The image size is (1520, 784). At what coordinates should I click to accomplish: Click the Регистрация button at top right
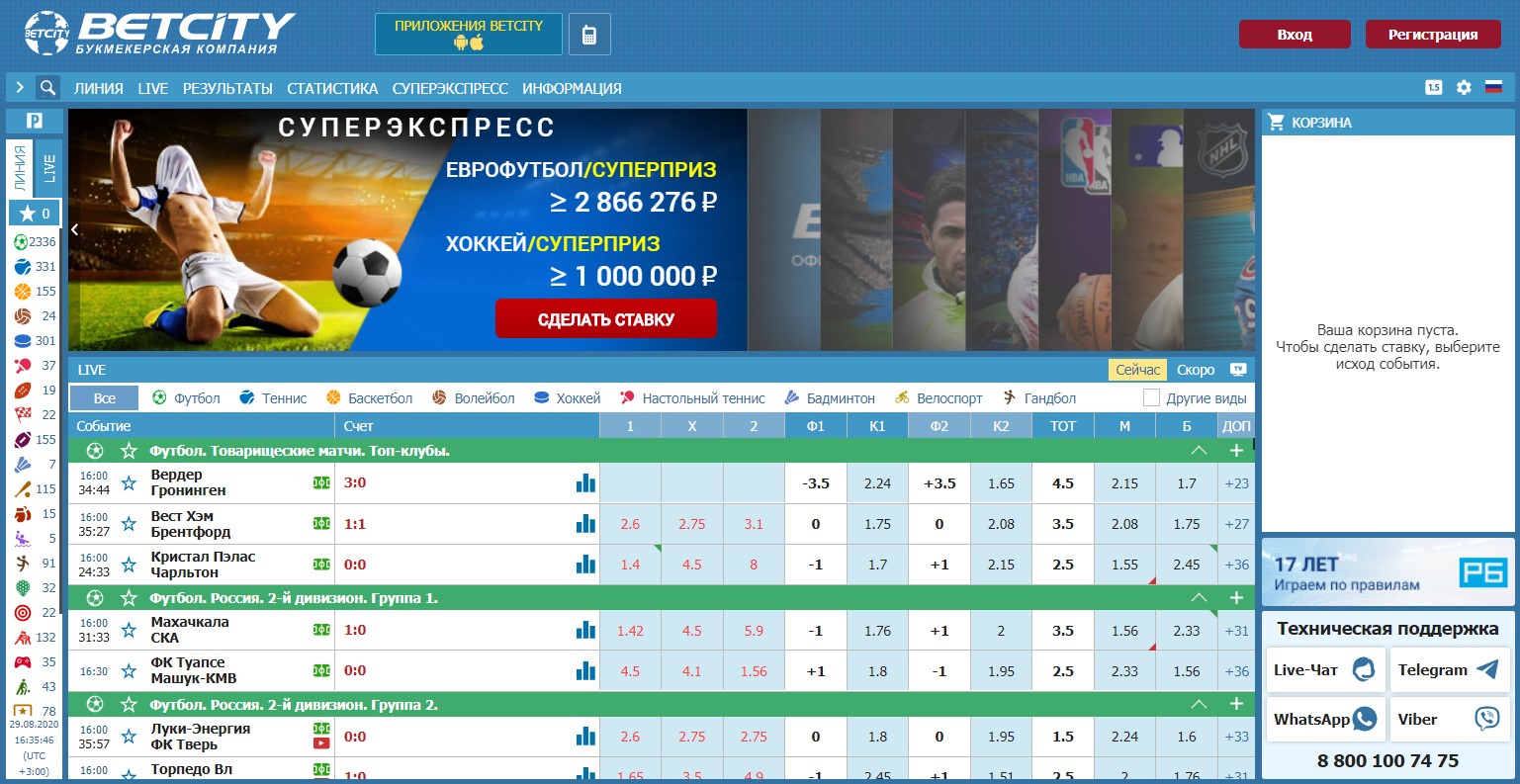point(1432,33)
